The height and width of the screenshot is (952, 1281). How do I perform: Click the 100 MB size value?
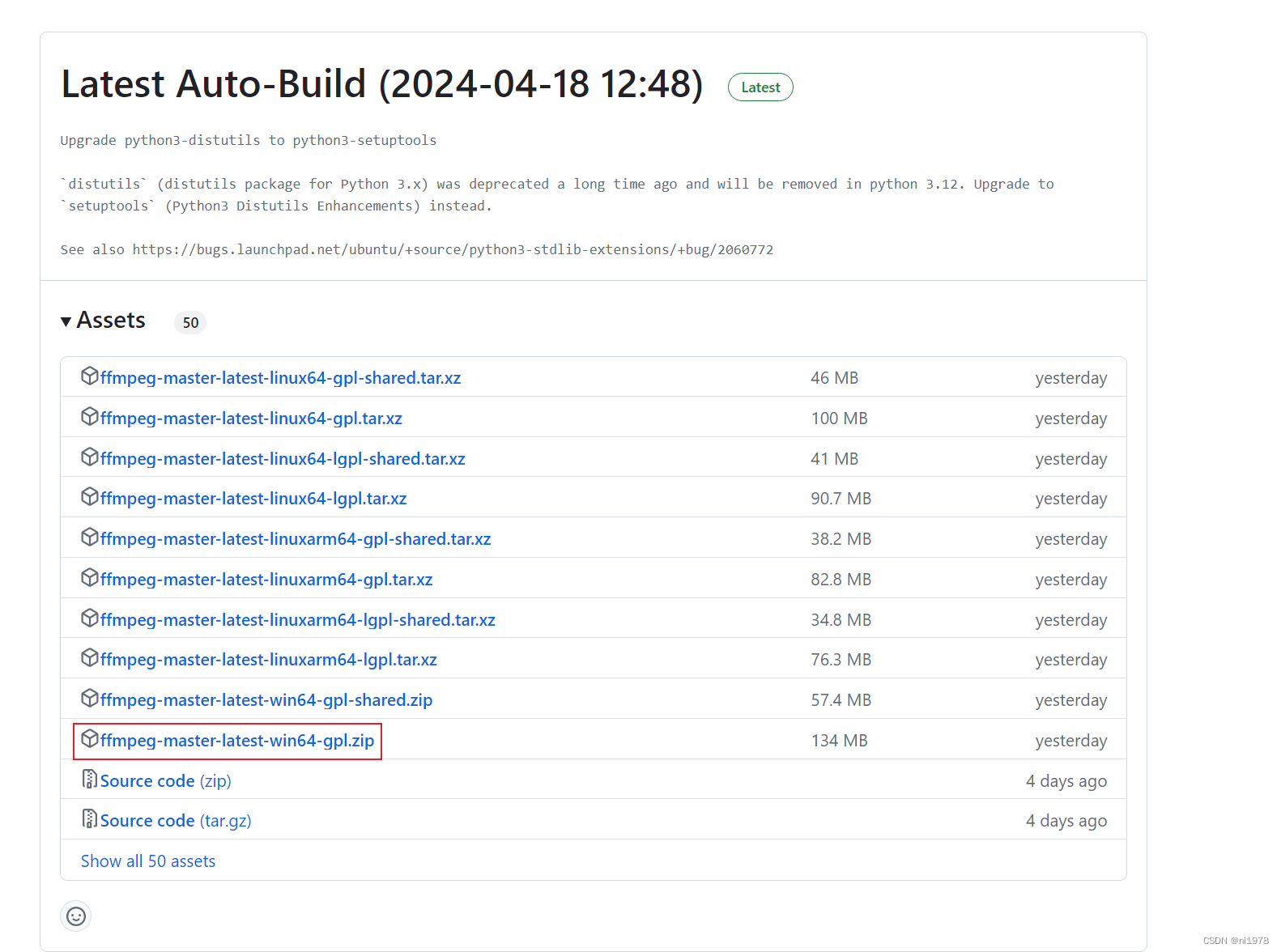pyautogui.click(x=839, y=419)
